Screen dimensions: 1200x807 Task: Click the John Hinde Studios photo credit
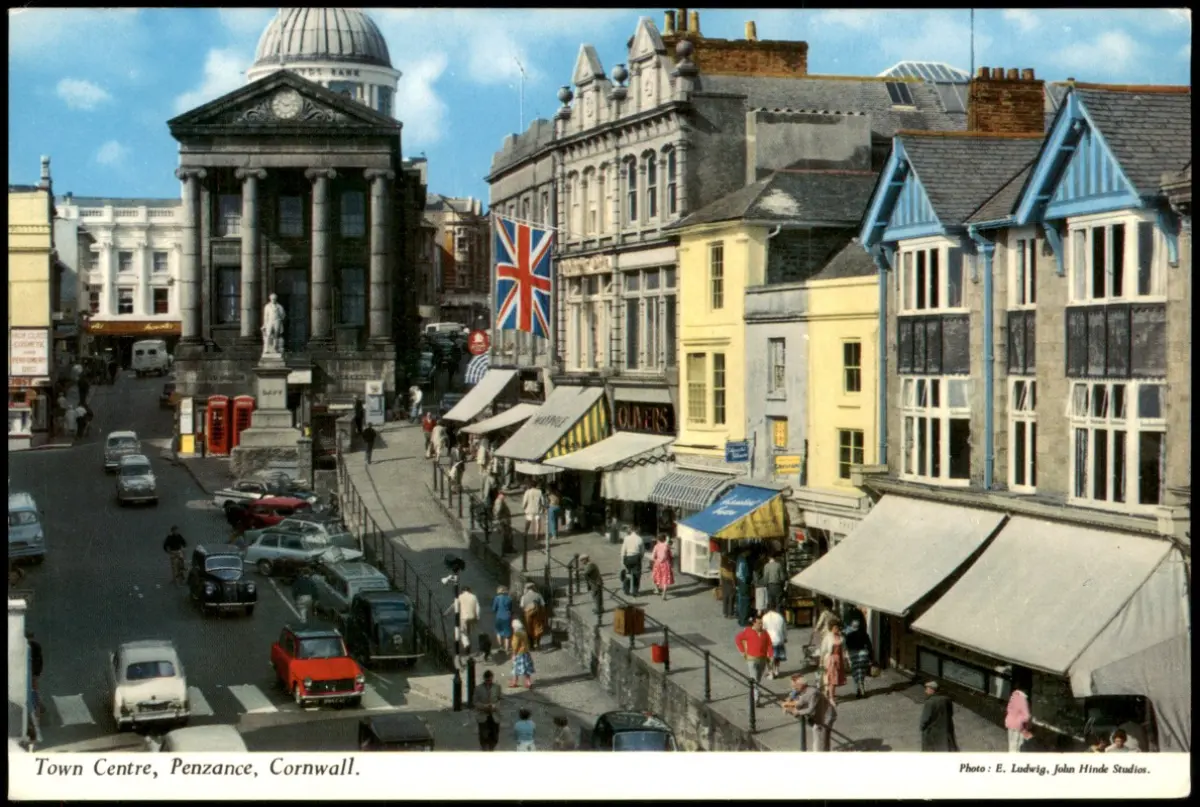[1053, 769]
